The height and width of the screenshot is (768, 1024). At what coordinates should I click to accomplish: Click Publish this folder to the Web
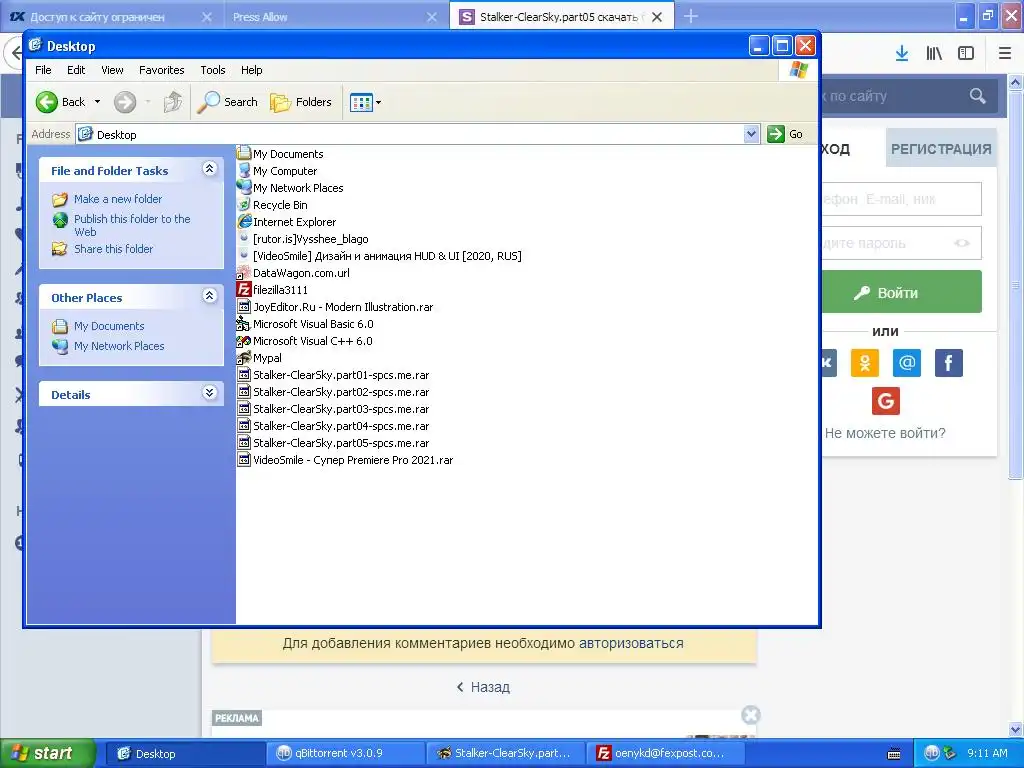132,225
